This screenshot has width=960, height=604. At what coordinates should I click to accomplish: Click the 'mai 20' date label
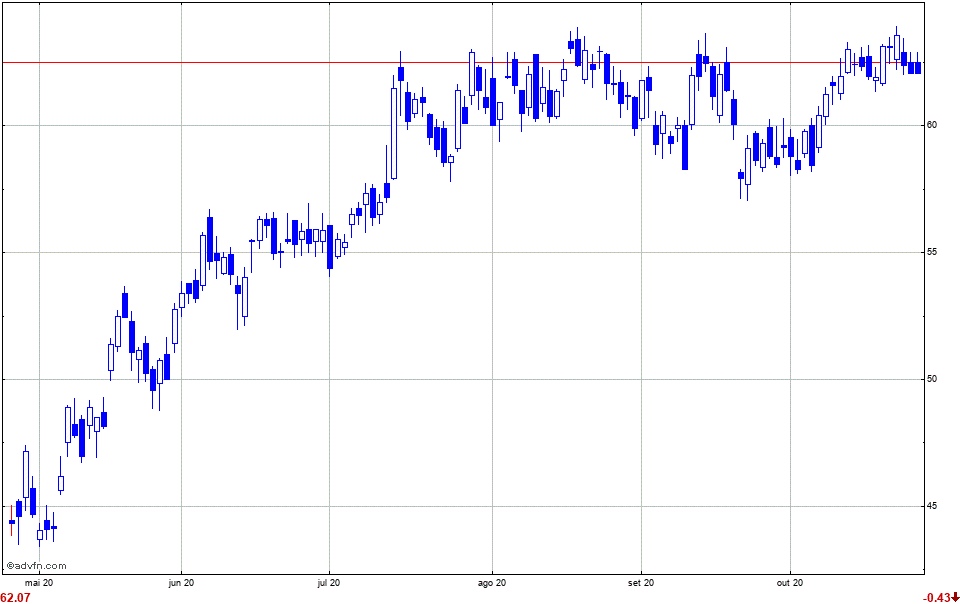click(x=39, y=583)
